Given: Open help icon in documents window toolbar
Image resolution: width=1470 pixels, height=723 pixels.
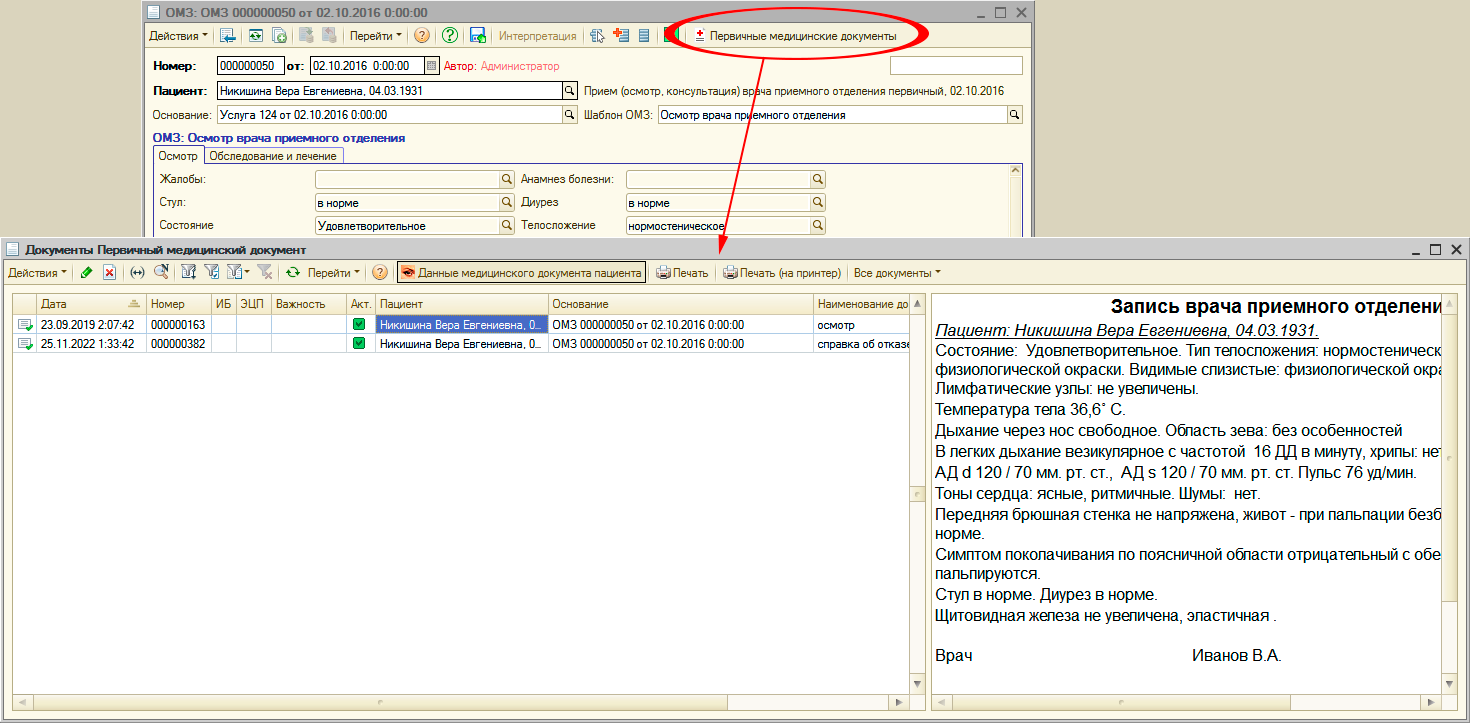Looking at the screenshot, I should tap(380, 272).
